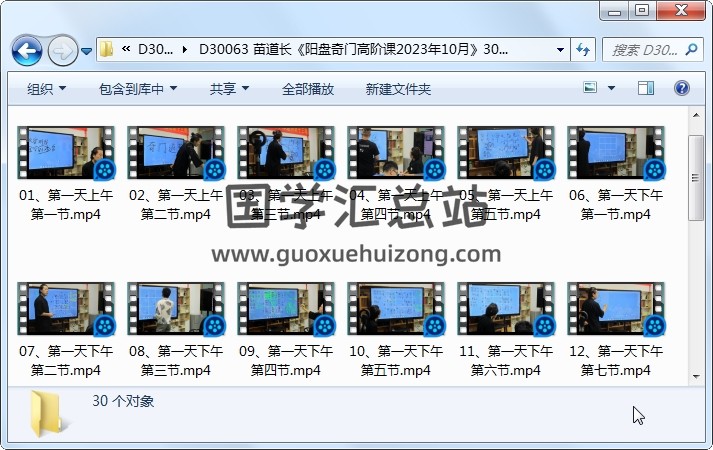Select video 04、第一天上午第四节.mp4 thumbnail
The image size is (713, 450).
pyautogui.click(x=396, y=153)
